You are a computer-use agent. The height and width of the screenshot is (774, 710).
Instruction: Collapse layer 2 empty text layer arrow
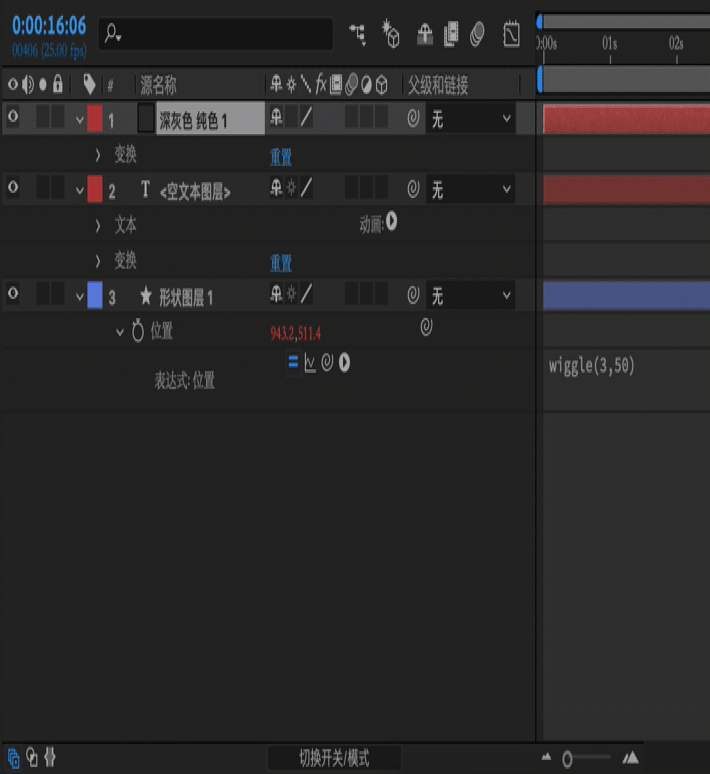point(79,191)
